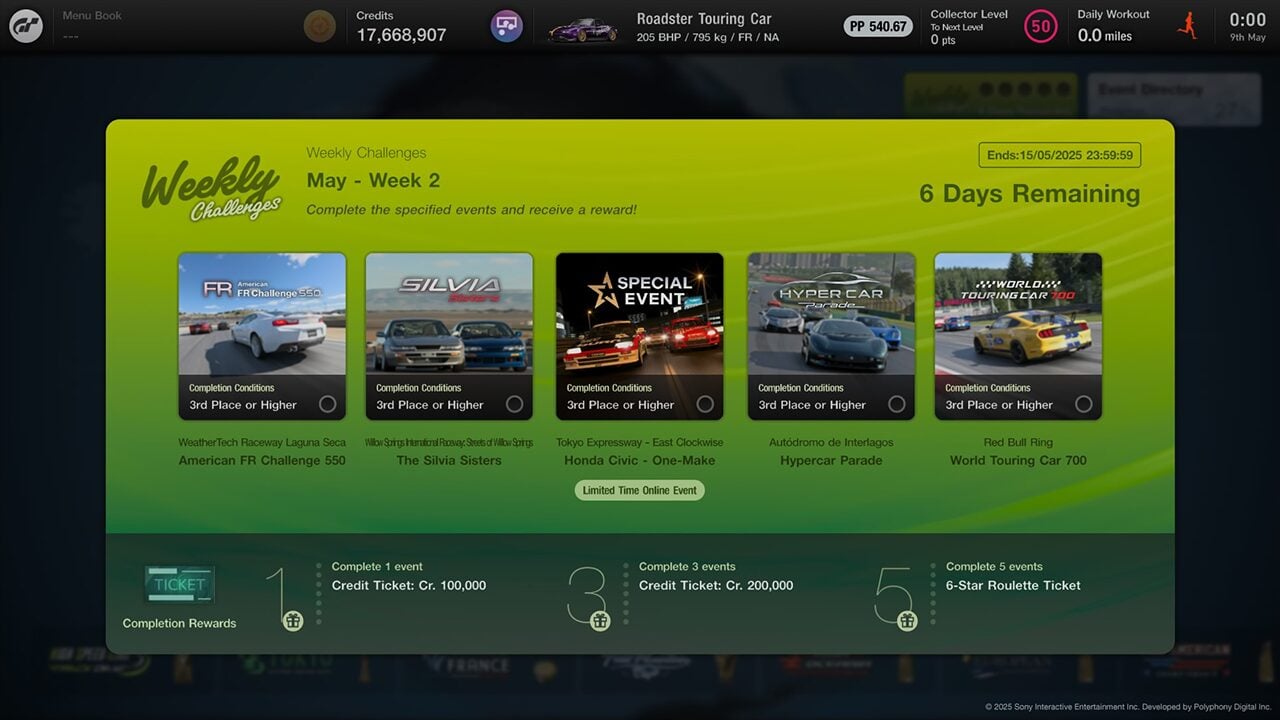Click the Daily Workout 0.0 miles value
1280x720 pixels.
click(1104, 35)
